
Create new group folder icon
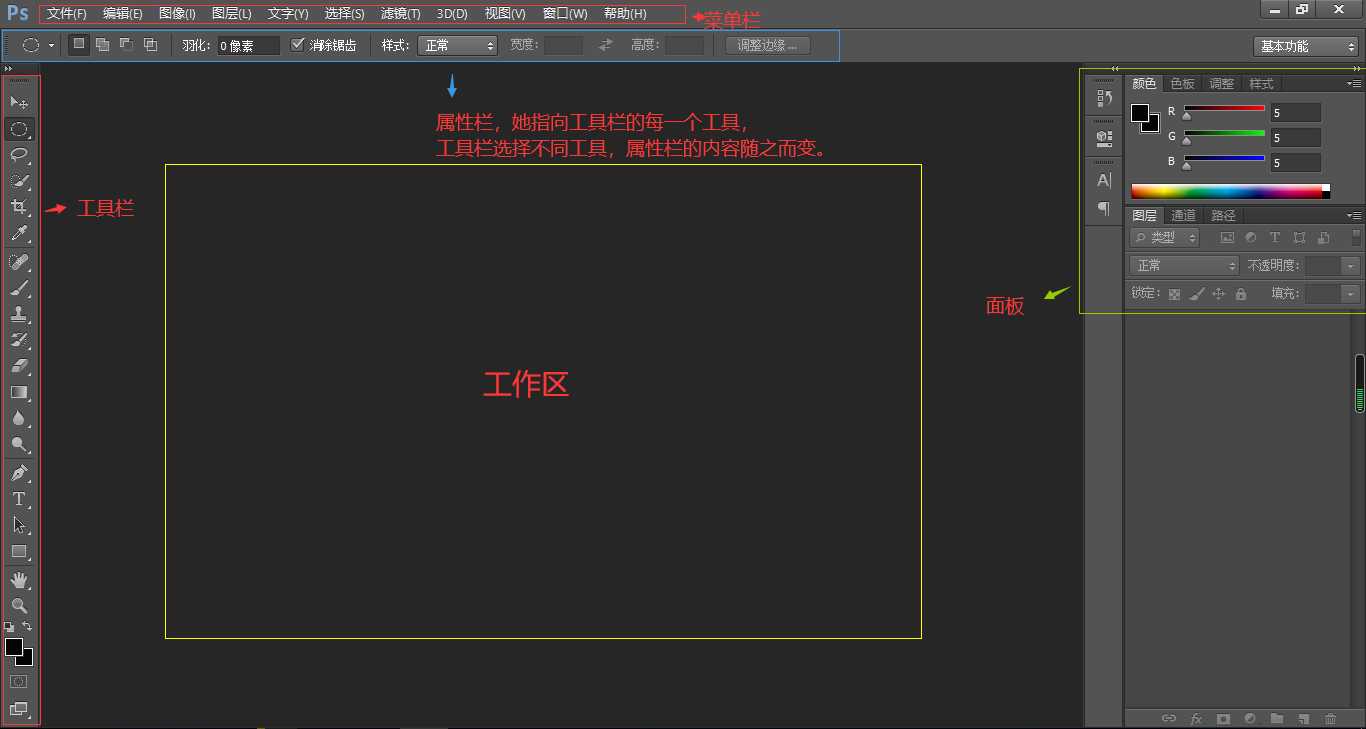tap(1276, 718)
